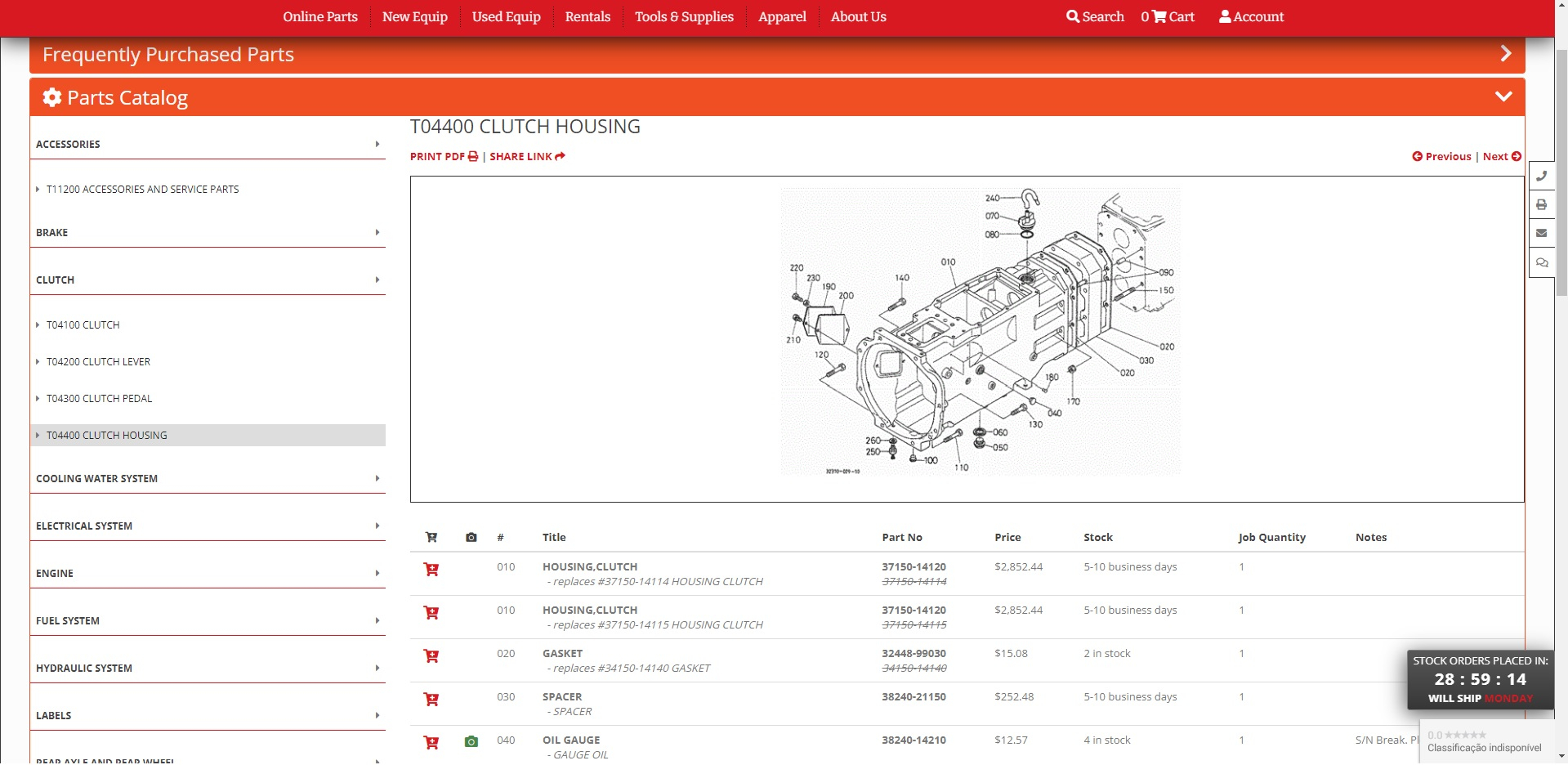Image resolution: width=1568 pixels, height=765 pixels.
Task: Collapse the Parts Catalog section
Action: pyautogui.click(x=1503, y=97)
